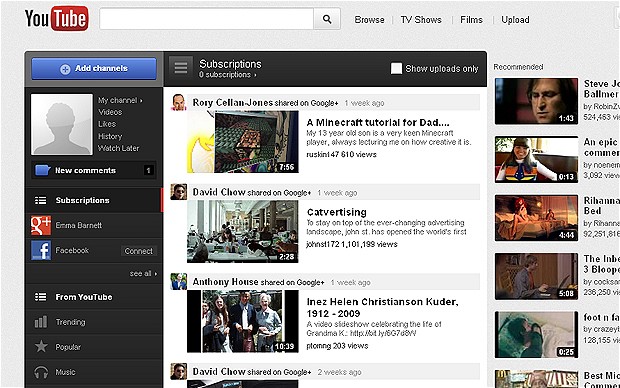Play recommended thumbnail with 0:25 duration

536,335
